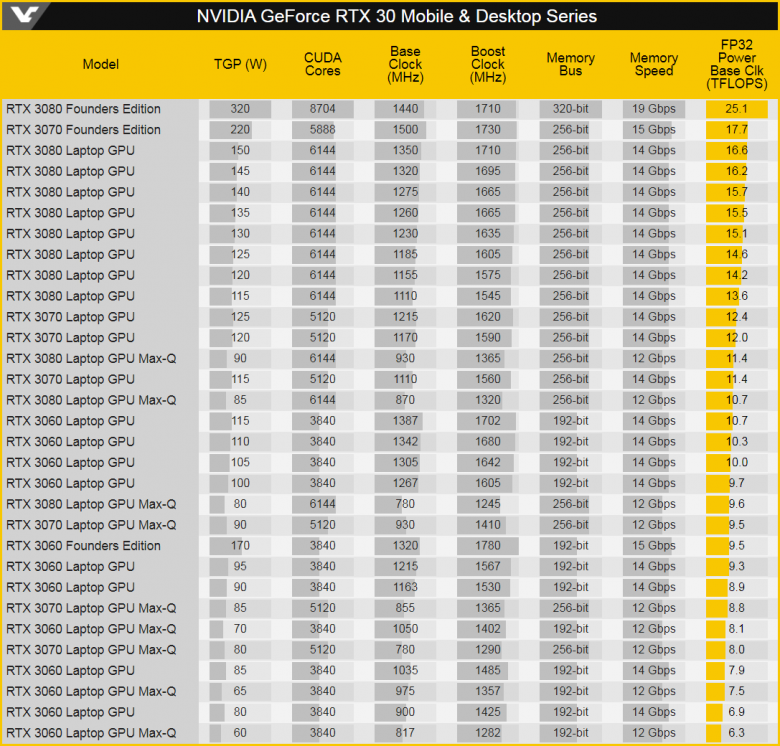The image size is (780, 746).
Task: Click the CUDA cores value 5888
Action: point(323,130)
